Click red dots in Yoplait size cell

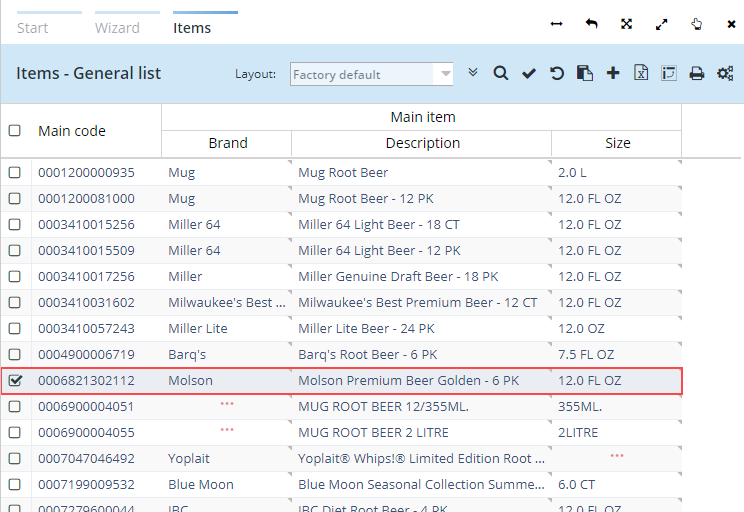click(617, 456)
